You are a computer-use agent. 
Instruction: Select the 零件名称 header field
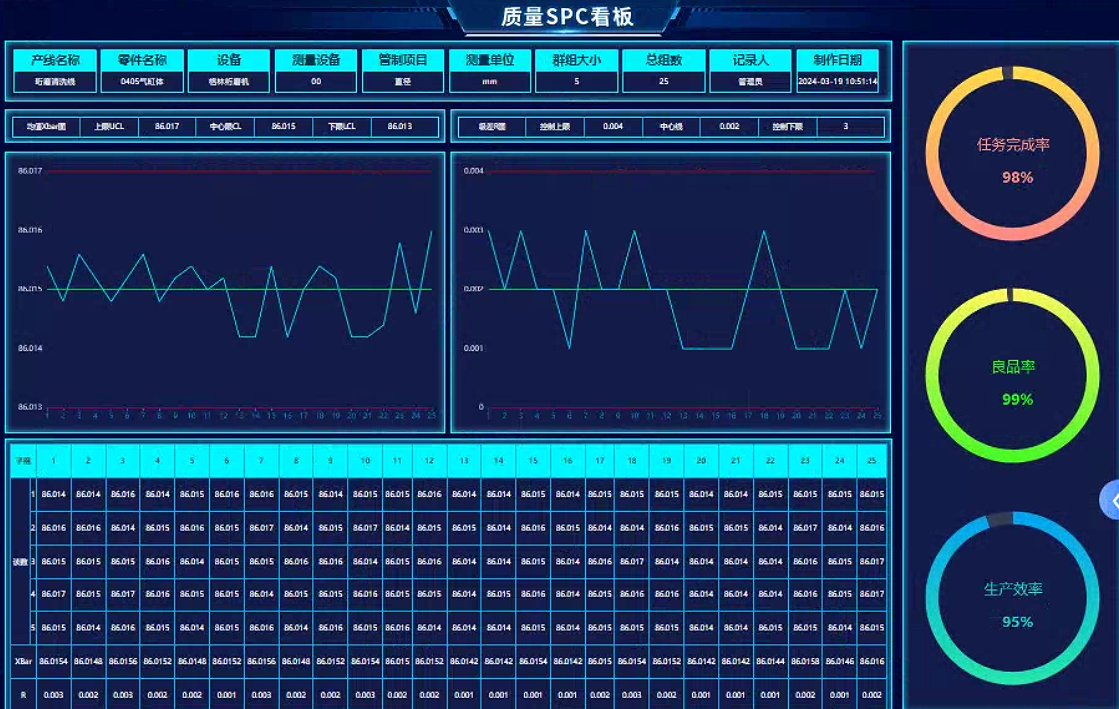tap(142, 60)
